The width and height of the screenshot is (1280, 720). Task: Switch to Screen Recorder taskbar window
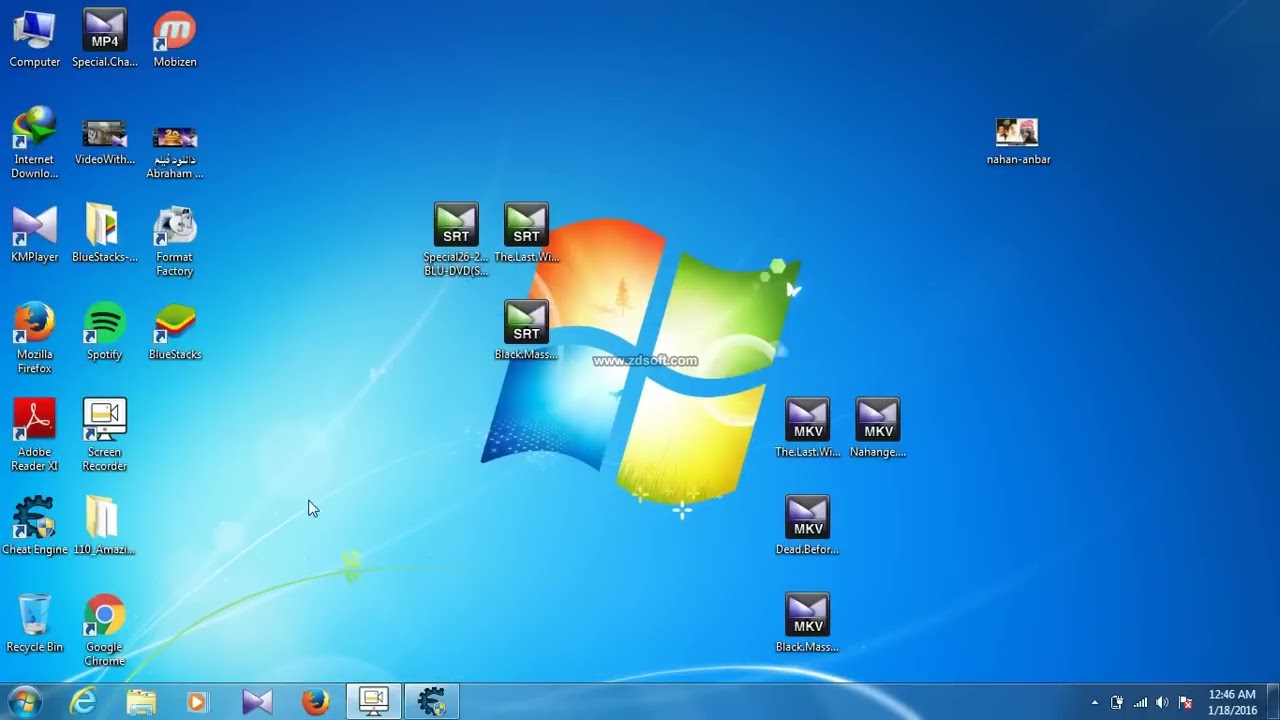(374, 702)
